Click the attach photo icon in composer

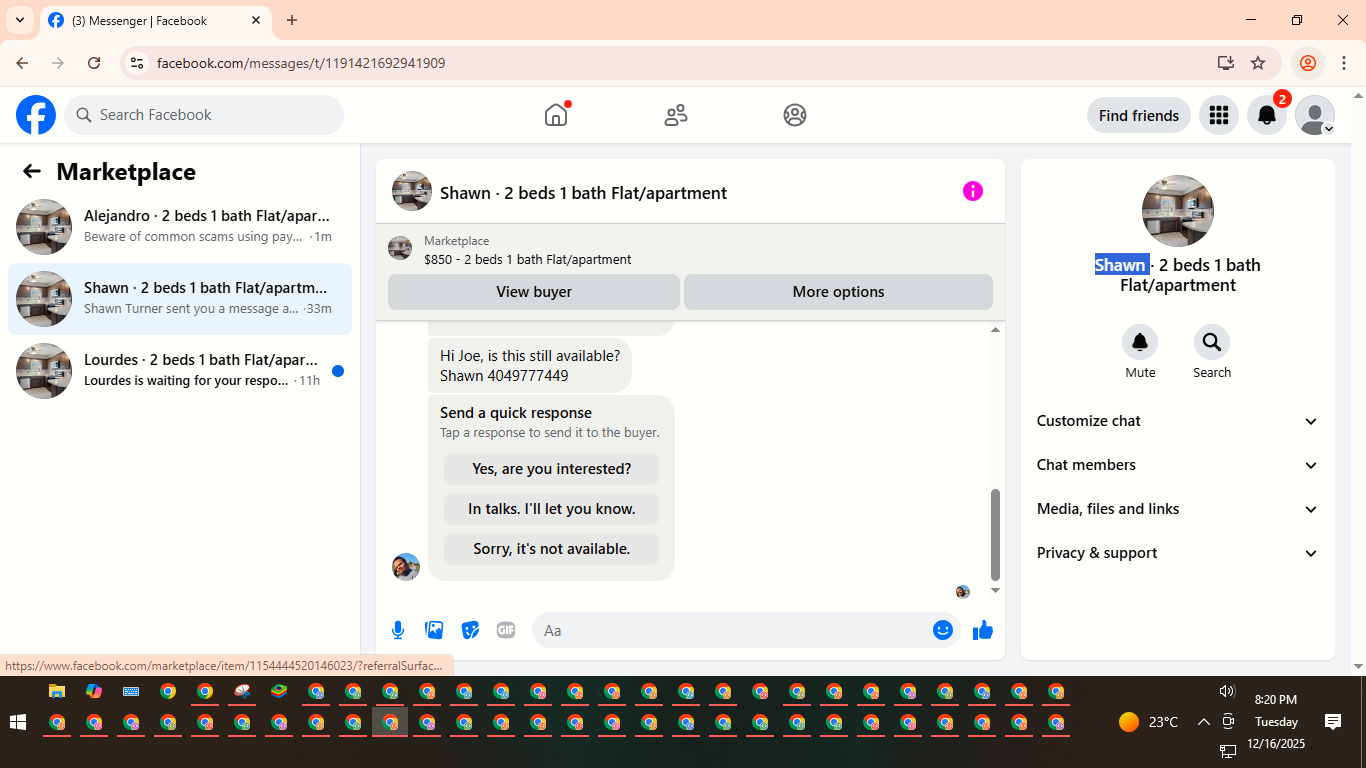coord(434,630)
